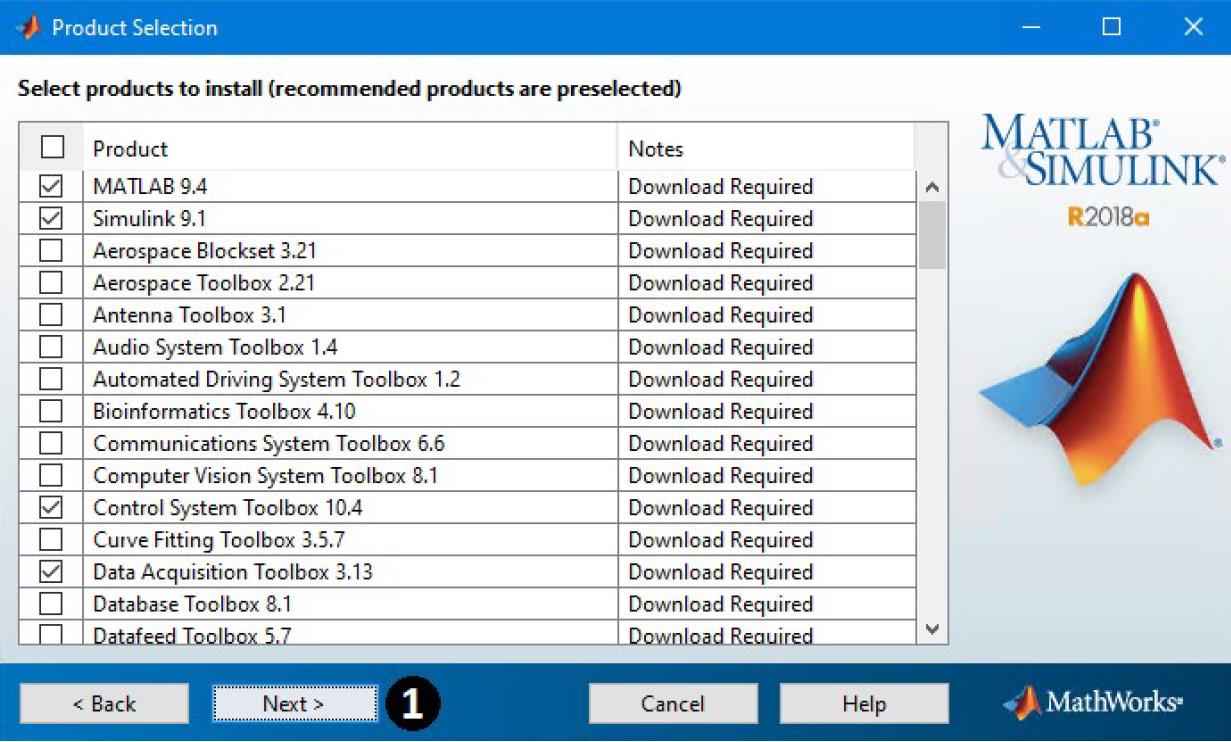Click Download Required note for Antenna Toolbox
This screenshot has width=1231, height=742.
tap(721, 315)
